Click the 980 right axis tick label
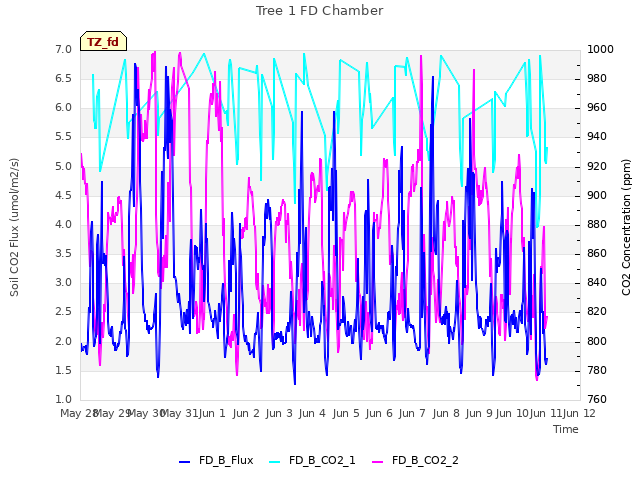 (x=597, y=78)
